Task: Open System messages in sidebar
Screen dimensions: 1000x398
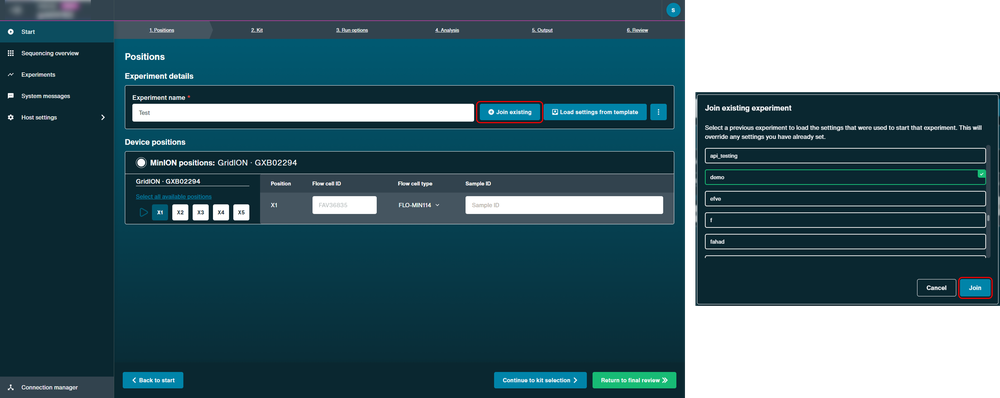Action: click(57, 96)
